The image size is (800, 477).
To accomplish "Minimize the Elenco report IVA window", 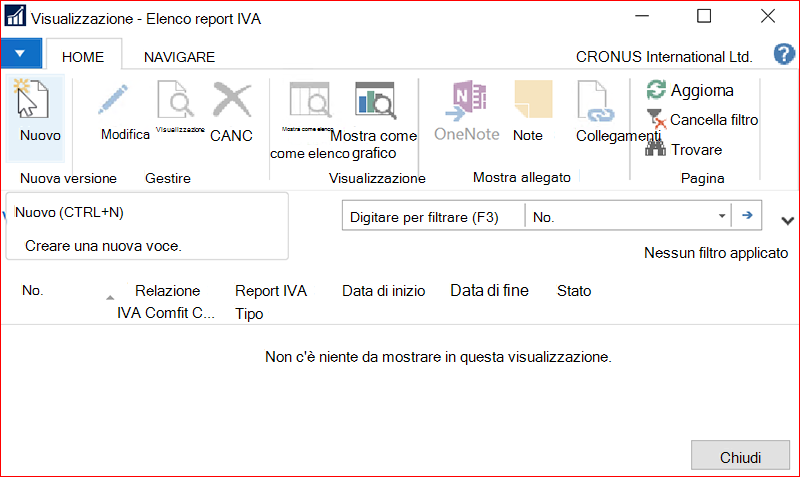I will (x=642, y=16).
